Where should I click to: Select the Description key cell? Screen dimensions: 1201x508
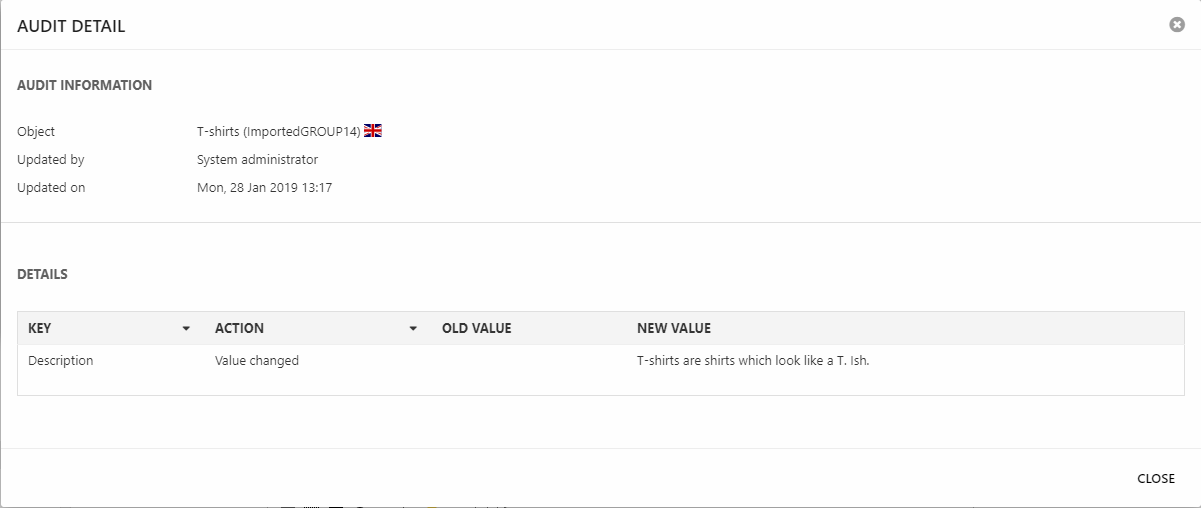60,361
